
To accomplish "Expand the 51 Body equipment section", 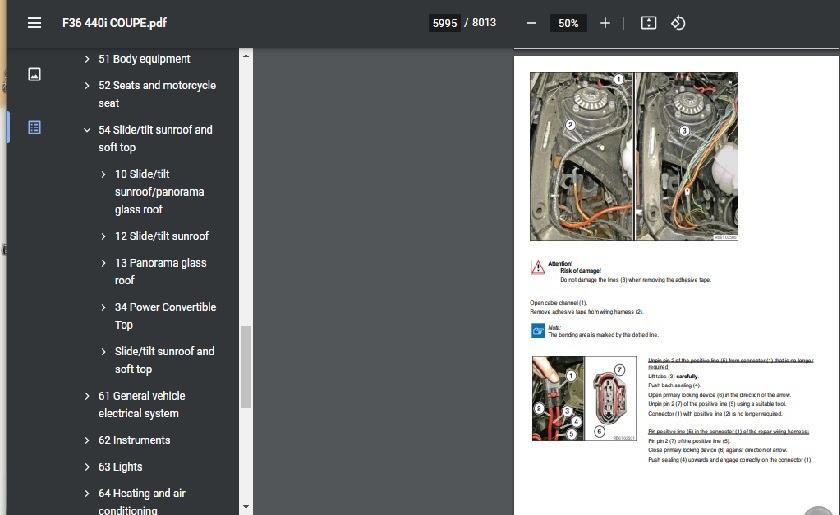I will coord(87,59).
